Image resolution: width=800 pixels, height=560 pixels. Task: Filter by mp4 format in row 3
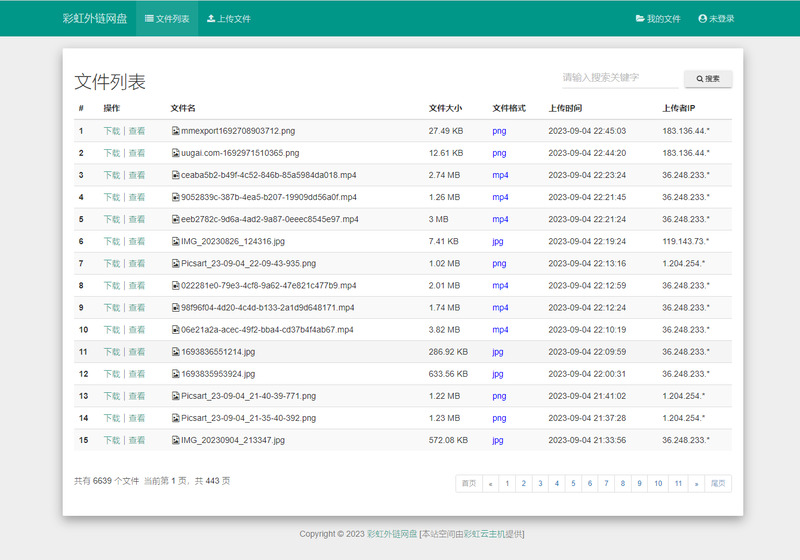click(500, 175)
